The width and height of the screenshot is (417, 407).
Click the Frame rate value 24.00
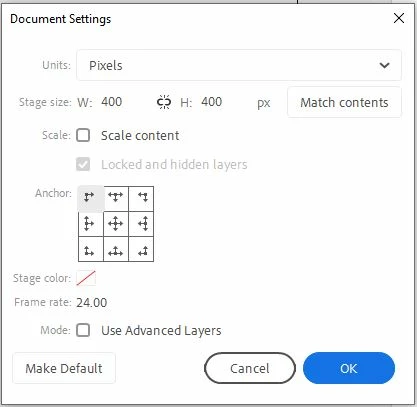(92, 303)
